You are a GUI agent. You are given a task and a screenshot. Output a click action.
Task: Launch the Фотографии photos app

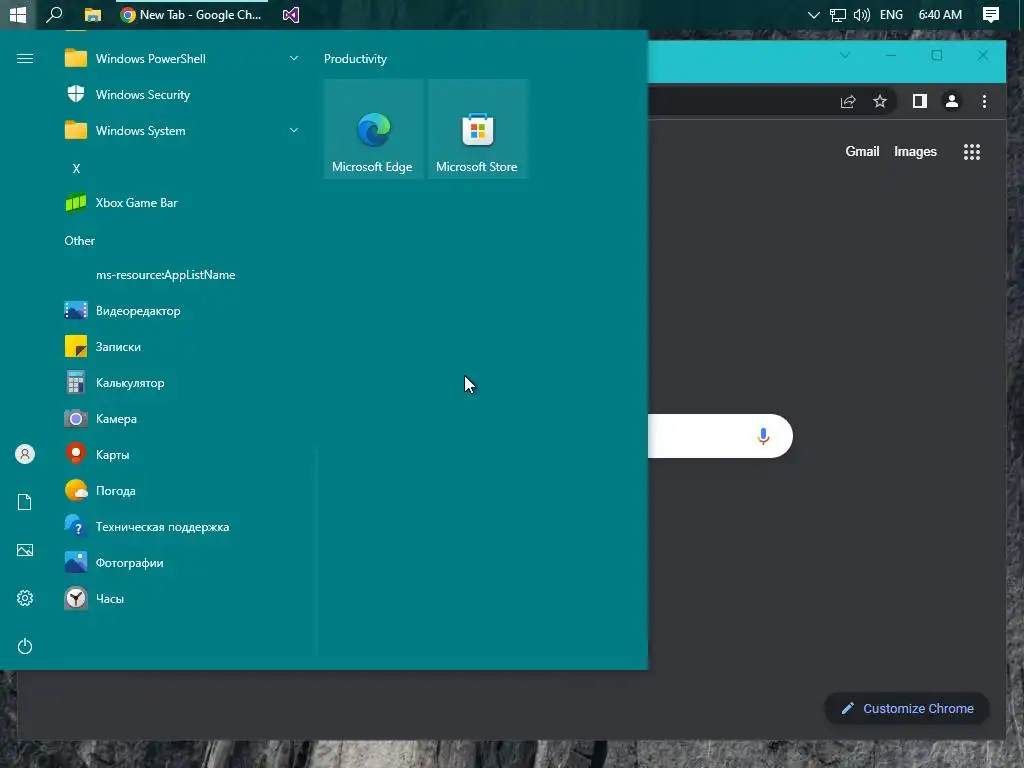tap(180, 562)
